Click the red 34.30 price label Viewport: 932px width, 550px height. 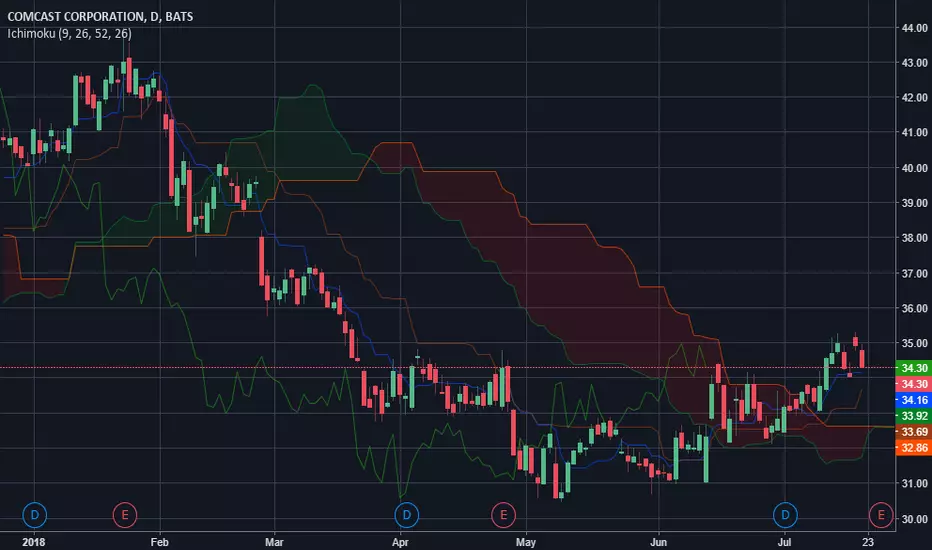(914, 384)
